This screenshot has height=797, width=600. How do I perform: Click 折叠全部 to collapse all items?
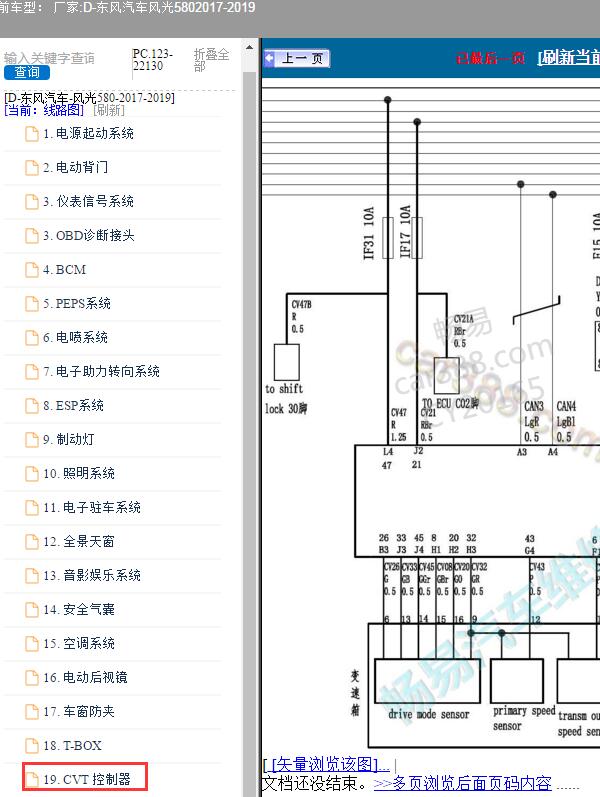coord(211,60)
